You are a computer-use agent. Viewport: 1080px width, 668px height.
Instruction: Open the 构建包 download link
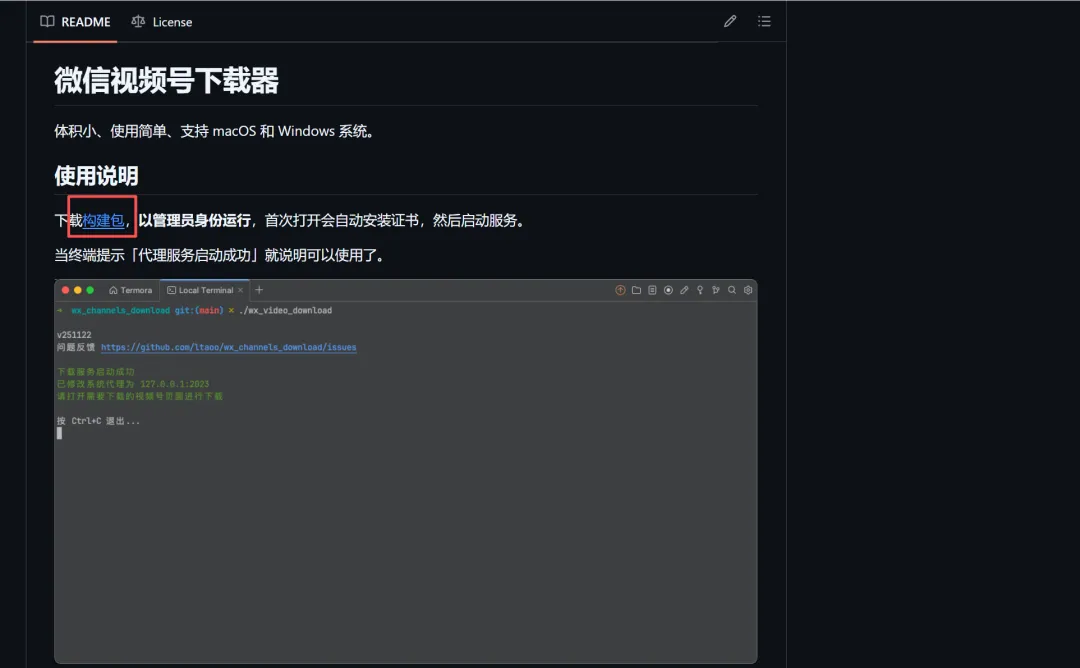tap(103, 220)
